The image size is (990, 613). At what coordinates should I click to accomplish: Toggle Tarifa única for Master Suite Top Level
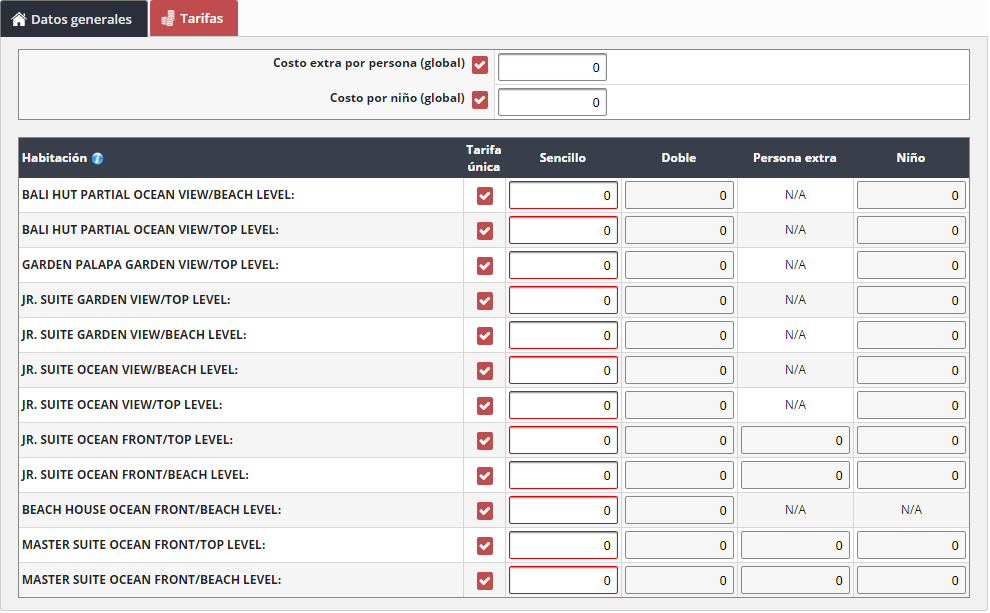click(485, 546)
